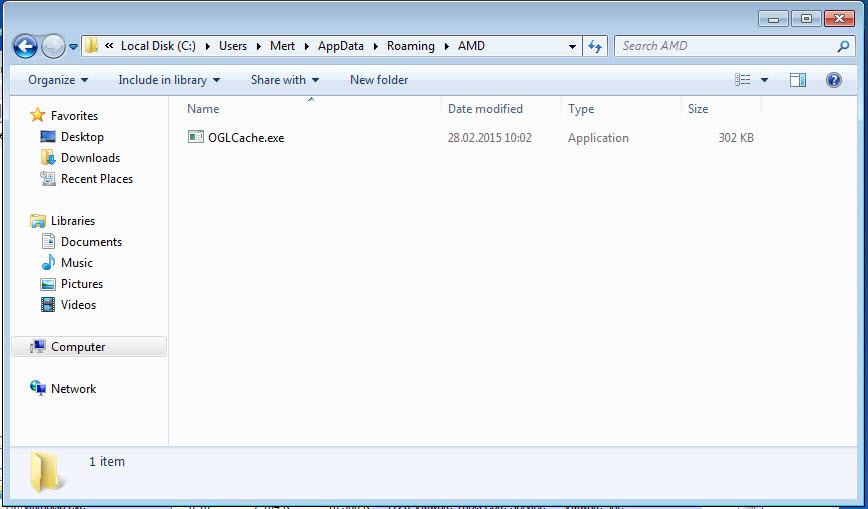Click the Back navigation arrow button

(25, 46)
